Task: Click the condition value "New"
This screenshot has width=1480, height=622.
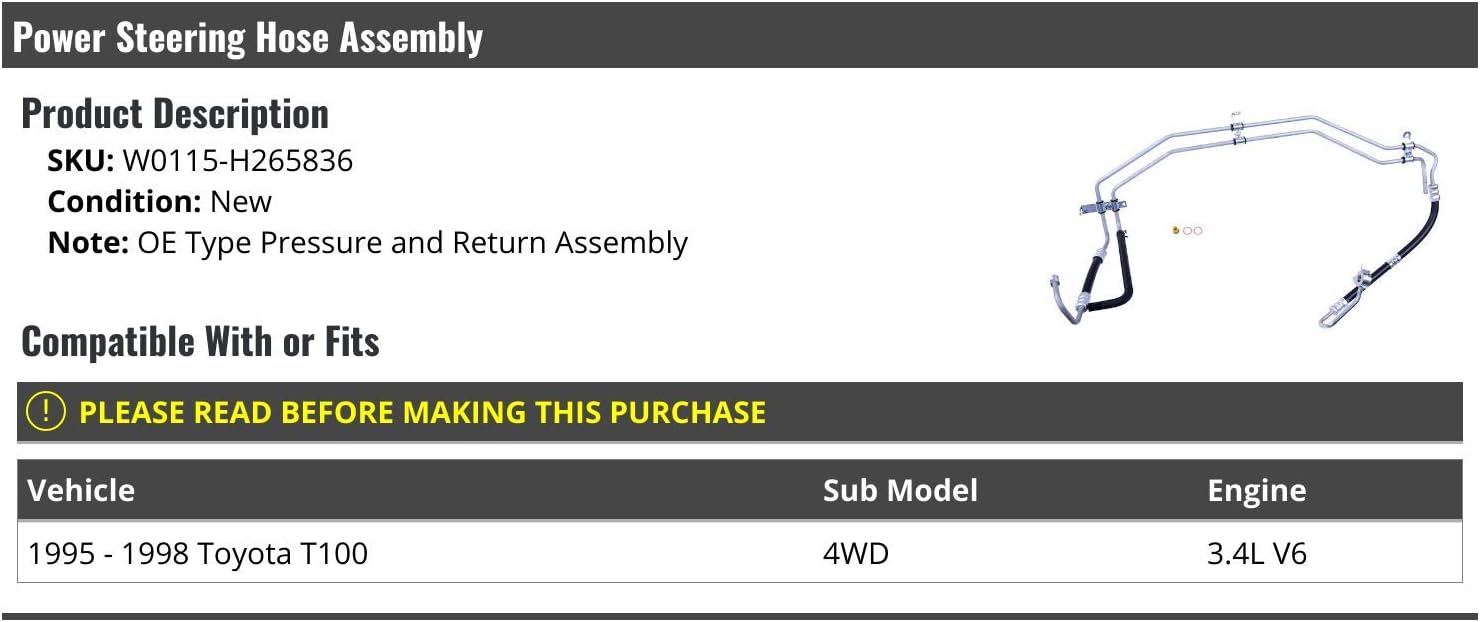Action: point(241,201)
